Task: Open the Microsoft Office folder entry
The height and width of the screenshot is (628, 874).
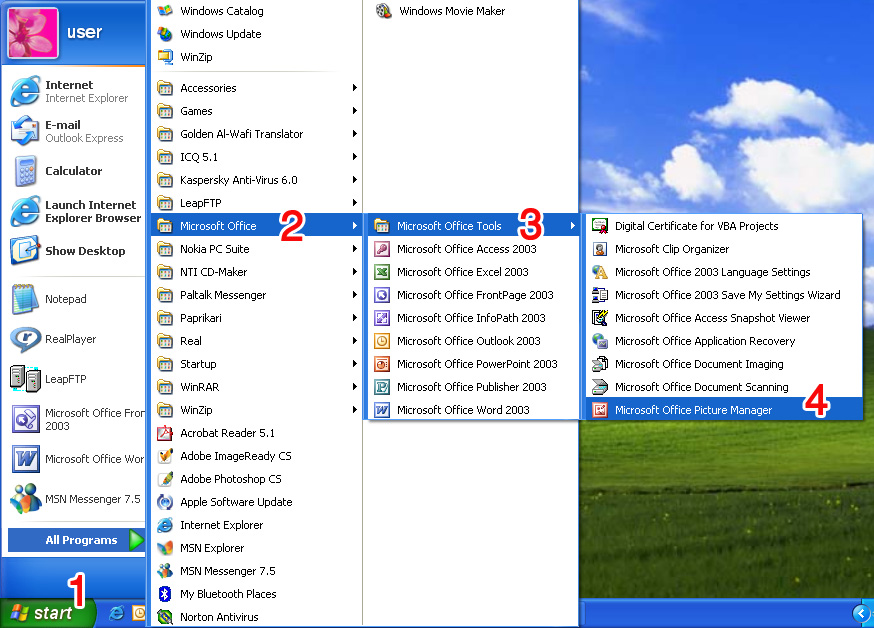Action: click(257, 226)
